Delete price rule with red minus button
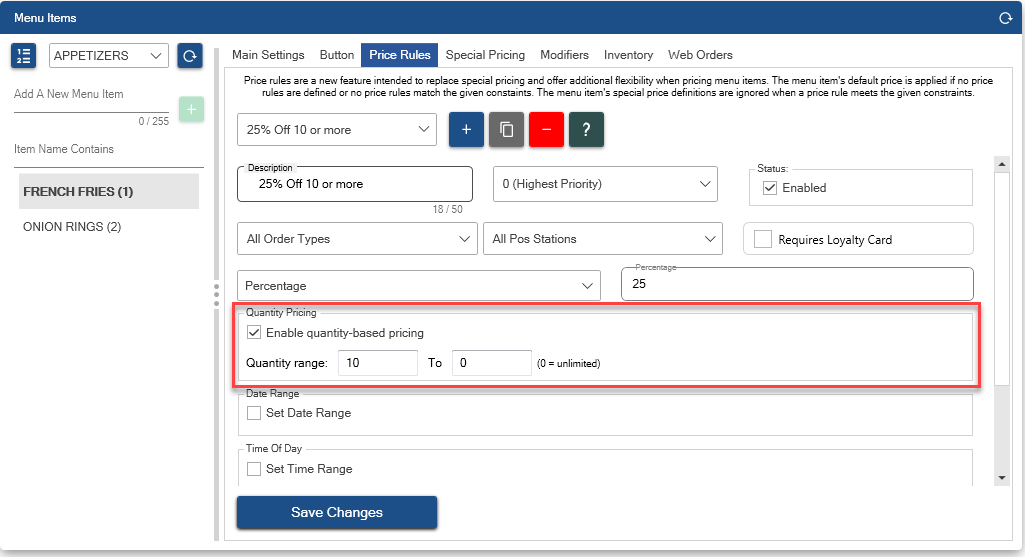 click(546, 130)
